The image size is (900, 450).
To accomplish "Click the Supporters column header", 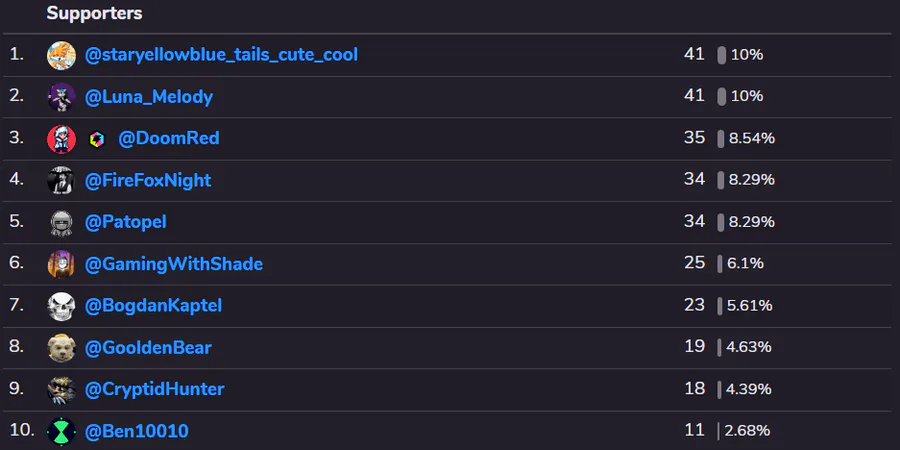I will [x=94, y=13].
